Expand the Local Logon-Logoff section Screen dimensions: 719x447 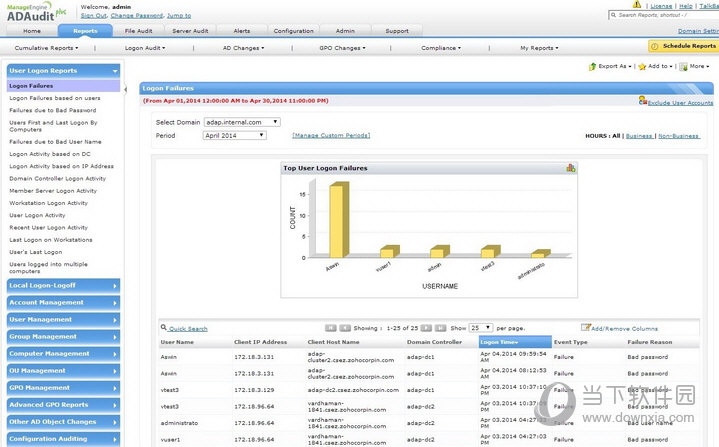pos(63,286)
